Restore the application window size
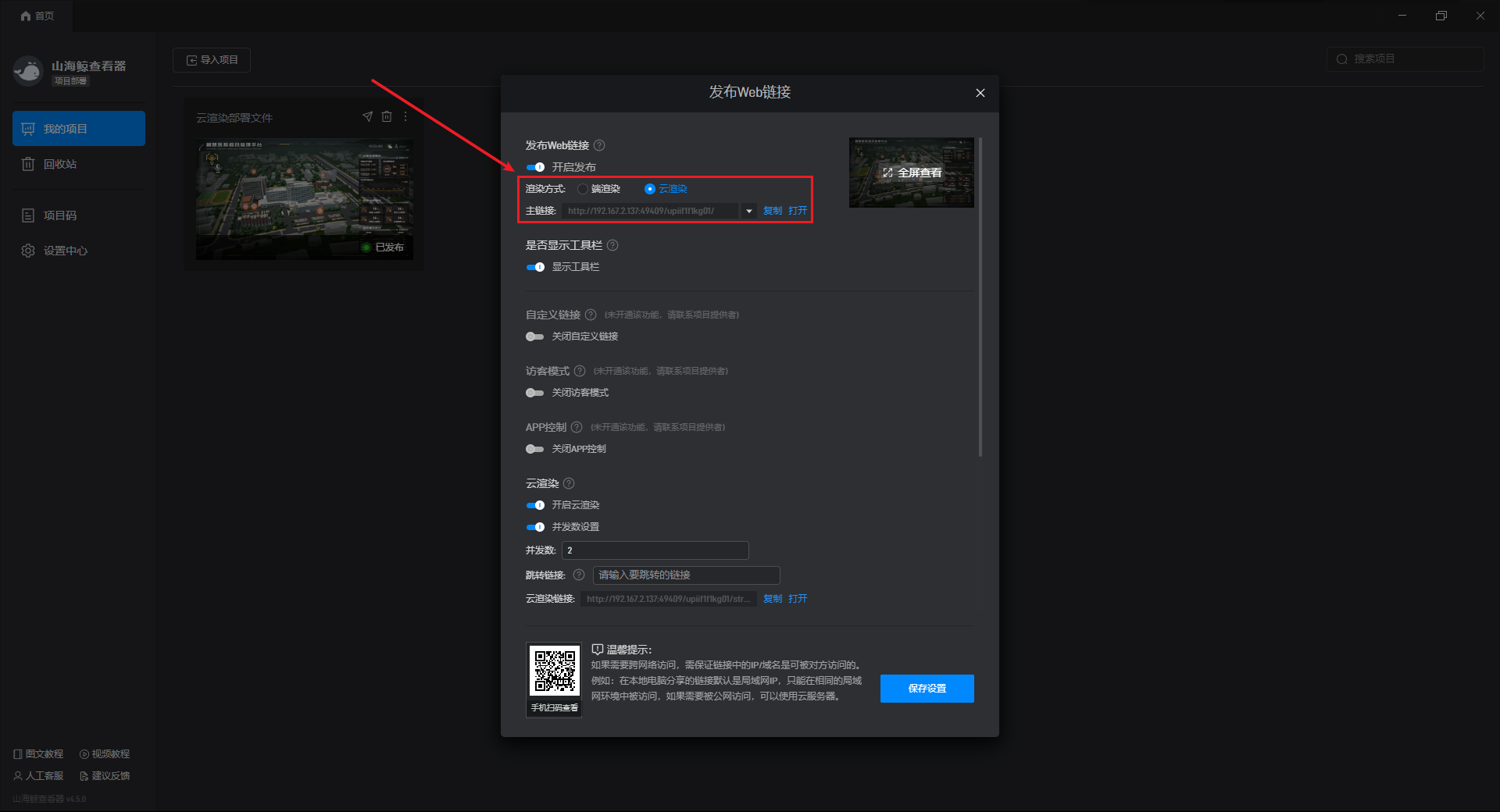1500x812 pixels. click(1441, 16)
